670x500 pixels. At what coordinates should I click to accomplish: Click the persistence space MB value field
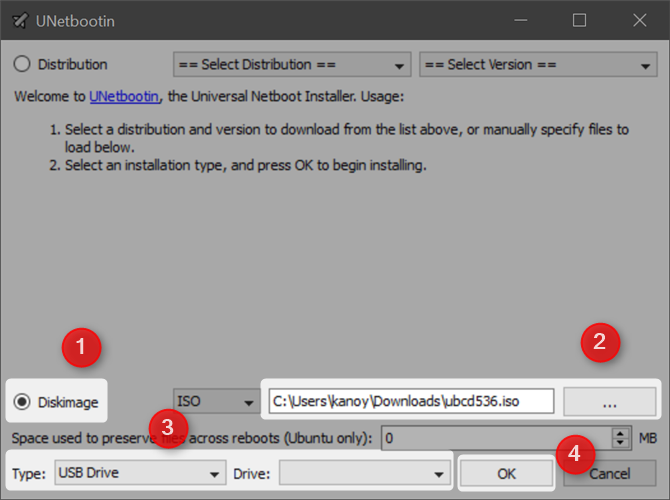[x=497, y=438]
